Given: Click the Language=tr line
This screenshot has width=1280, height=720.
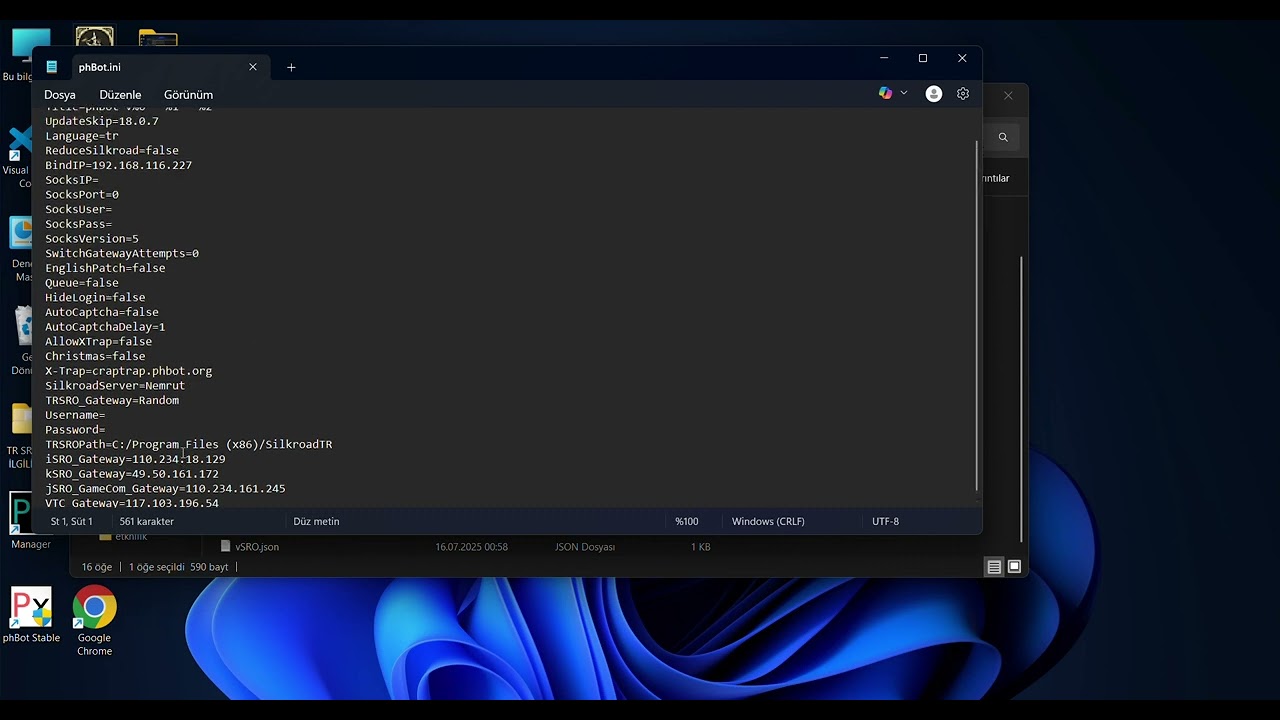Looking at the screenshot, I should coord(82,136).
